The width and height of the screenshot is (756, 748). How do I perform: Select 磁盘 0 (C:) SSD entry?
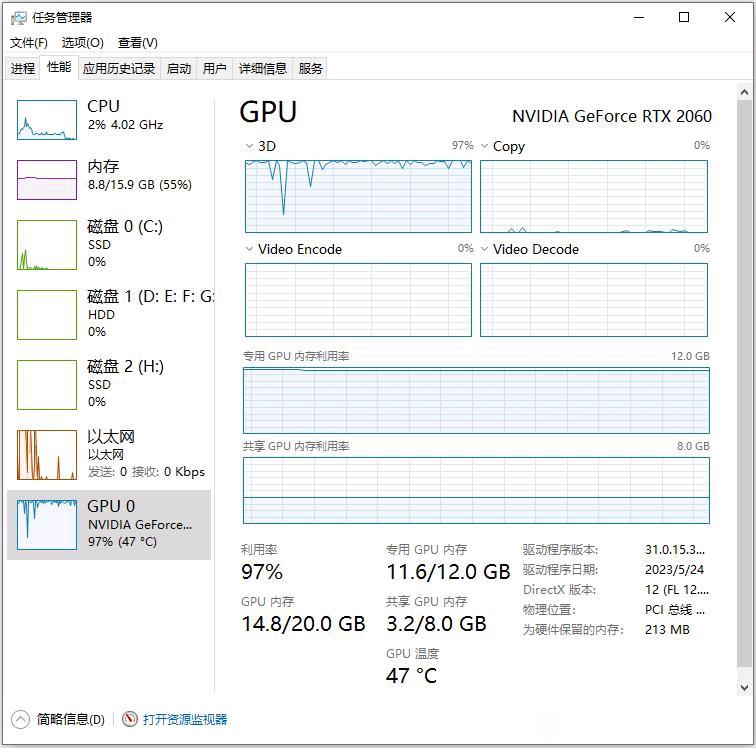(109, 245)
